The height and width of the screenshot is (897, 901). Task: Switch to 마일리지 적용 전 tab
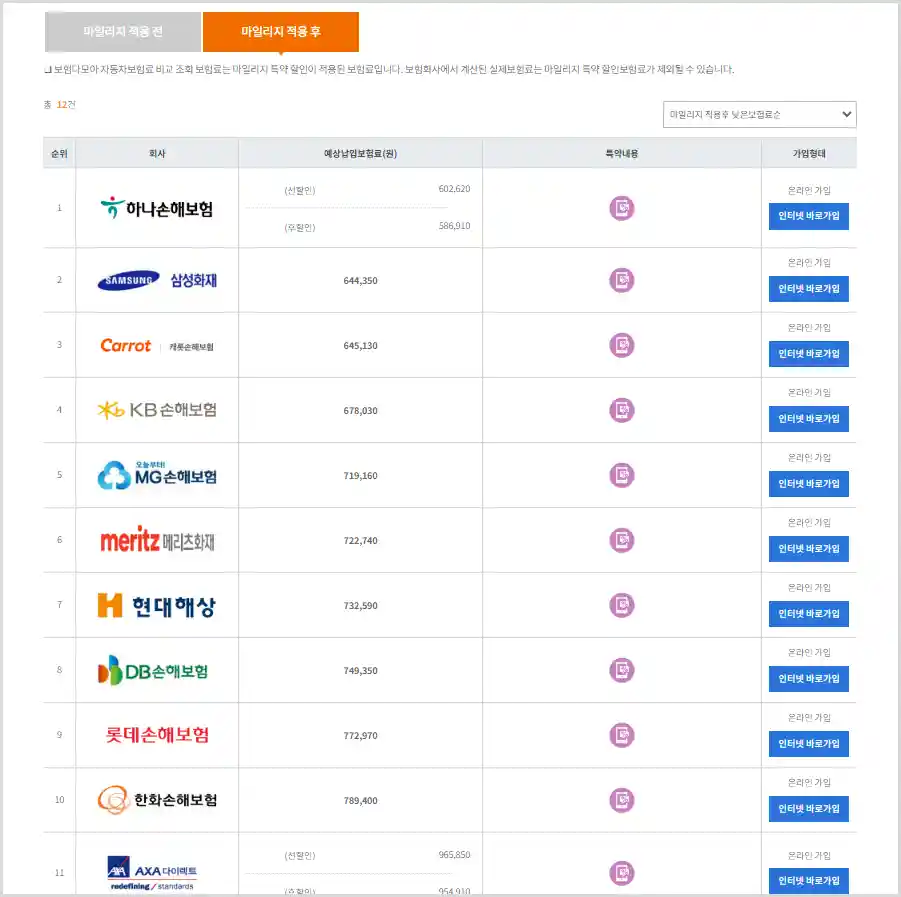[x=123, y=32]
